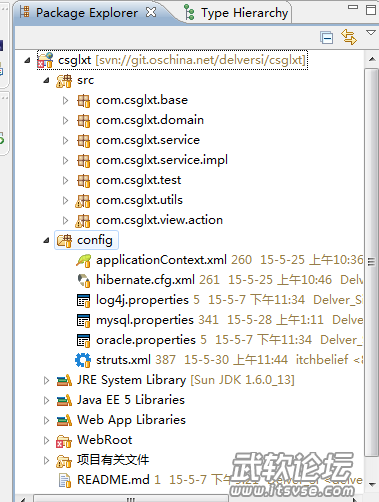Click the WebRoot folder icon
The width and height of the screenshot is (379, 502).
(64, 441)
